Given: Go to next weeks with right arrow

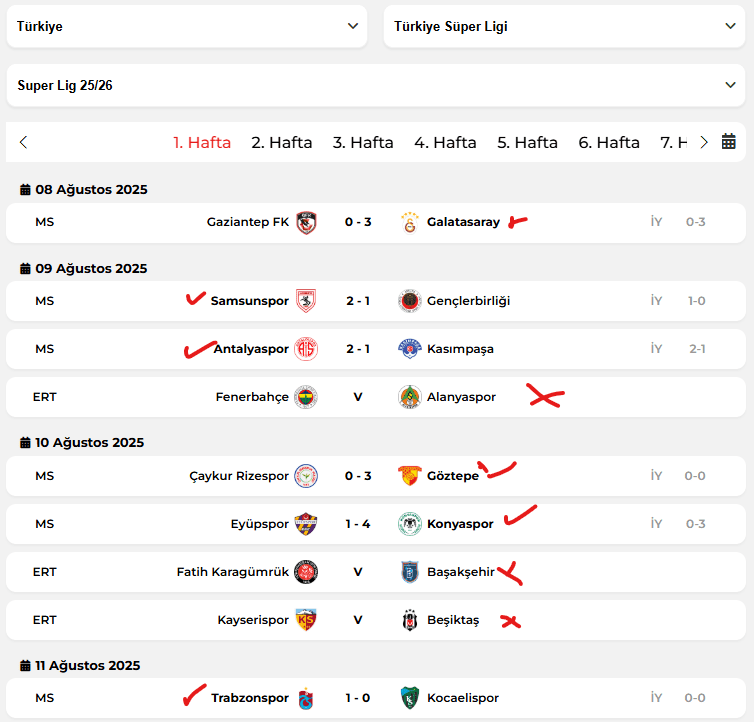Looking at the screenshot, I should [704, 142].
